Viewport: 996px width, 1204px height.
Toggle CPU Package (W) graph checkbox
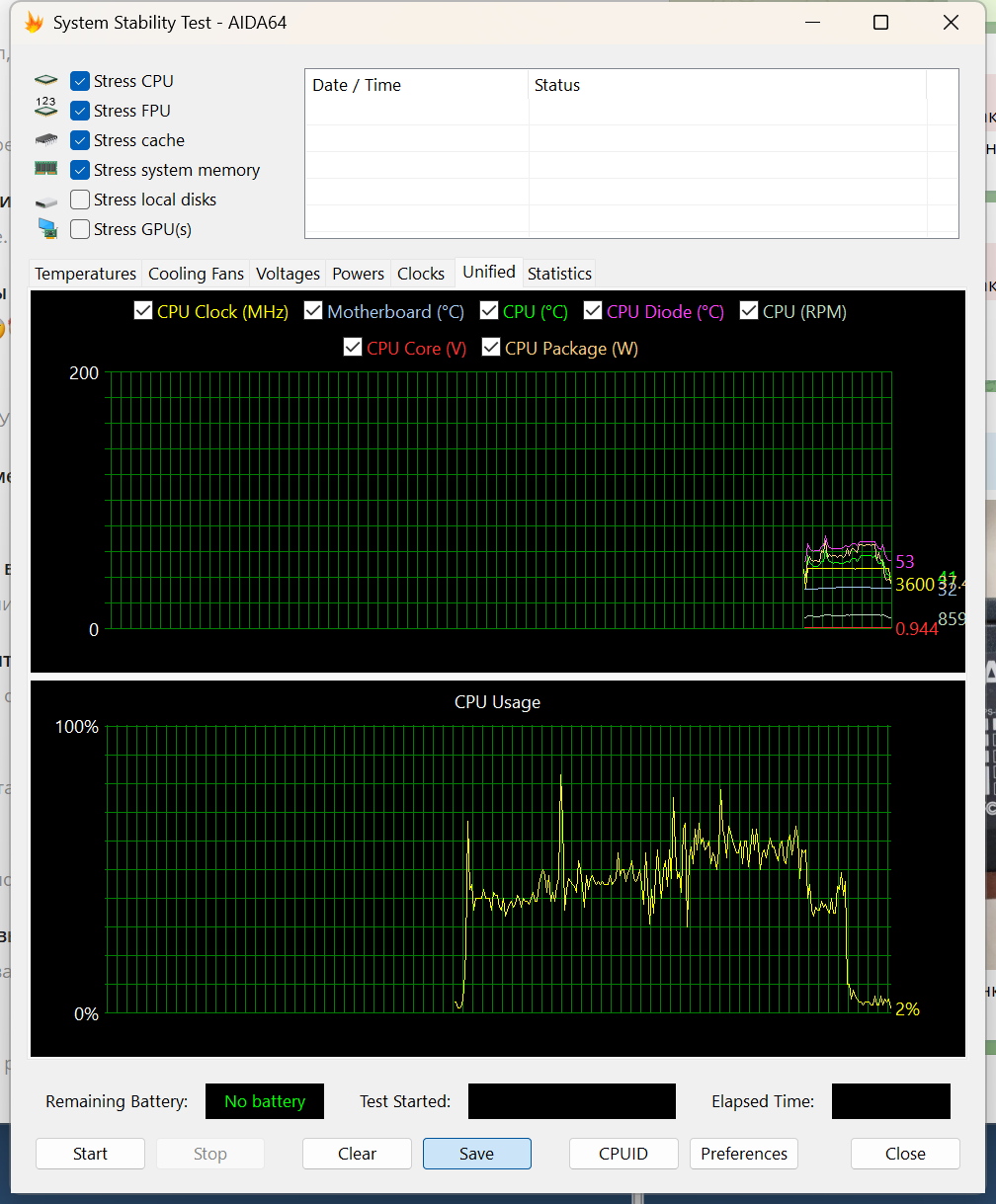pos(491,348)
